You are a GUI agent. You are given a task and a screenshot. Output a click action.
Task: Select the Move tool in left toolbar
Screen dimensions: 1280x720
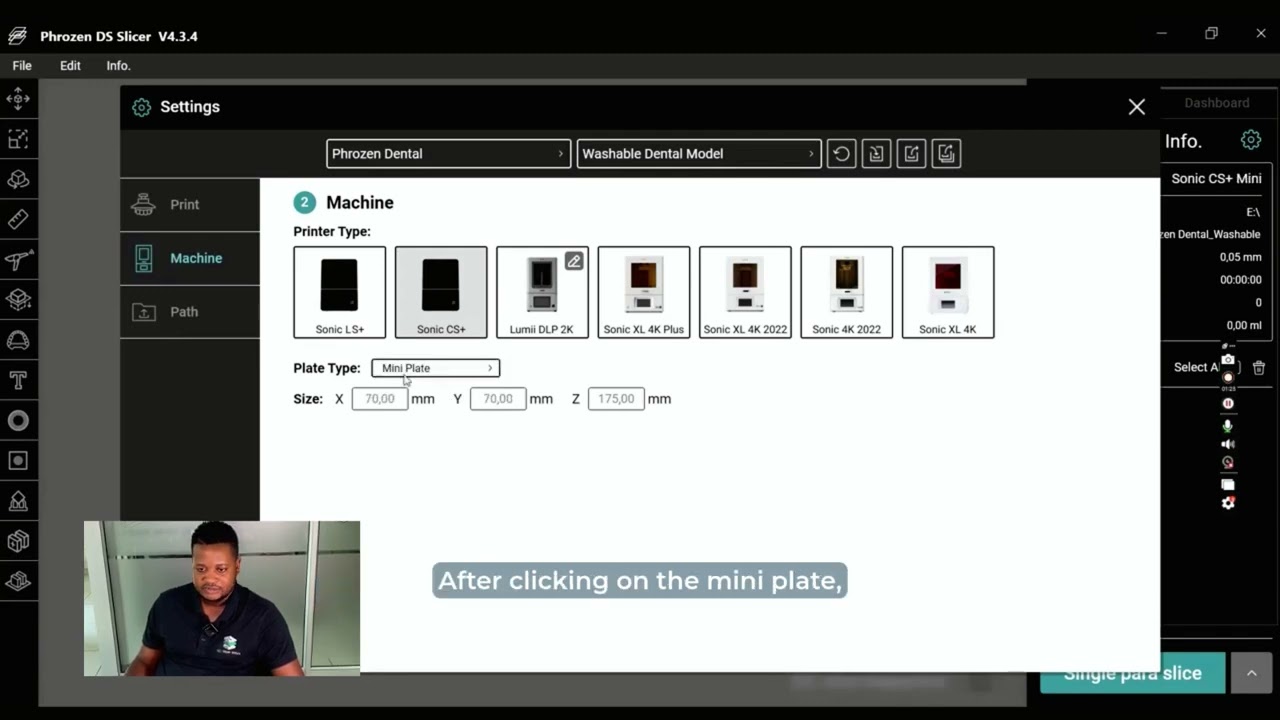[x=18, y=99]
